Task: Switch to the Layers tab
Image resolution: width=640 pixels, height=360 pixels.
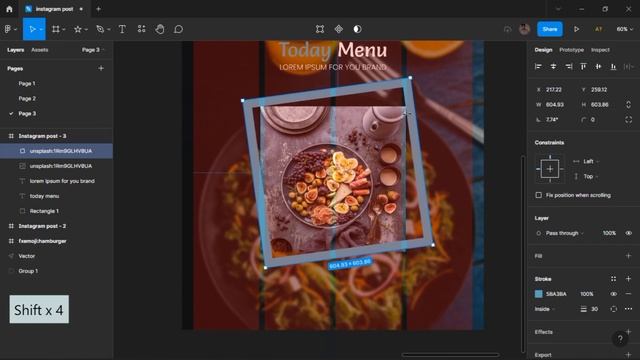Action: click(16, 50)
